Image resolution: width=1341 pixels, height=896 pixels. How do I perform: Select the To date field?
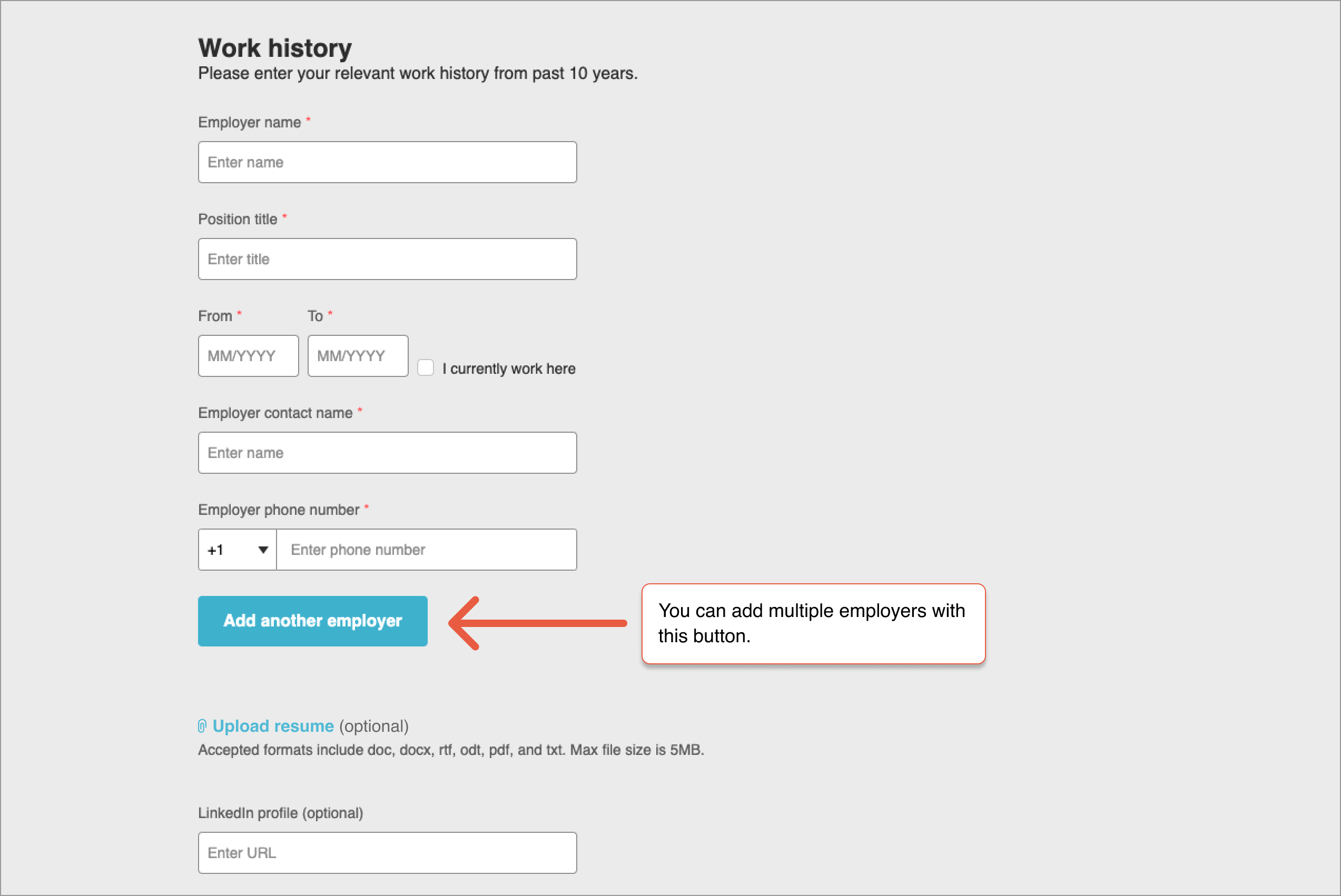(x=357, y=355)
